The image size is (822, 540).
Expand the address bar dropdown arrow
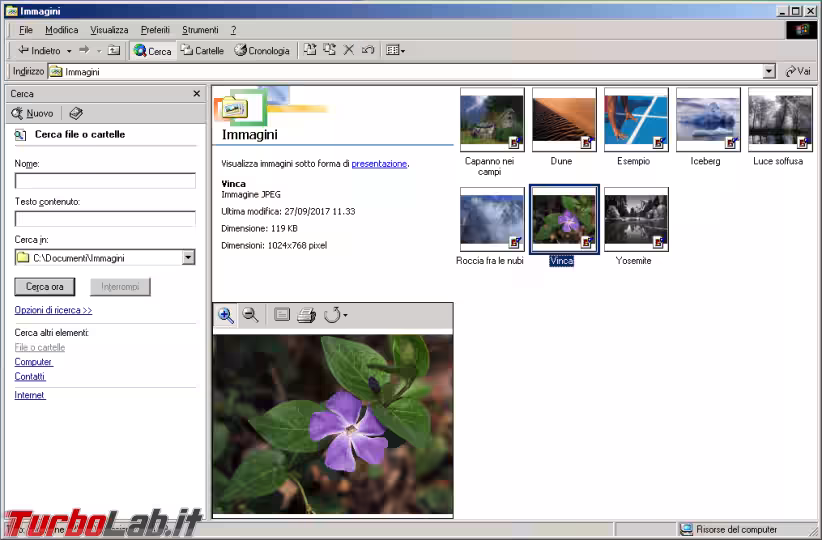[769, 72]
